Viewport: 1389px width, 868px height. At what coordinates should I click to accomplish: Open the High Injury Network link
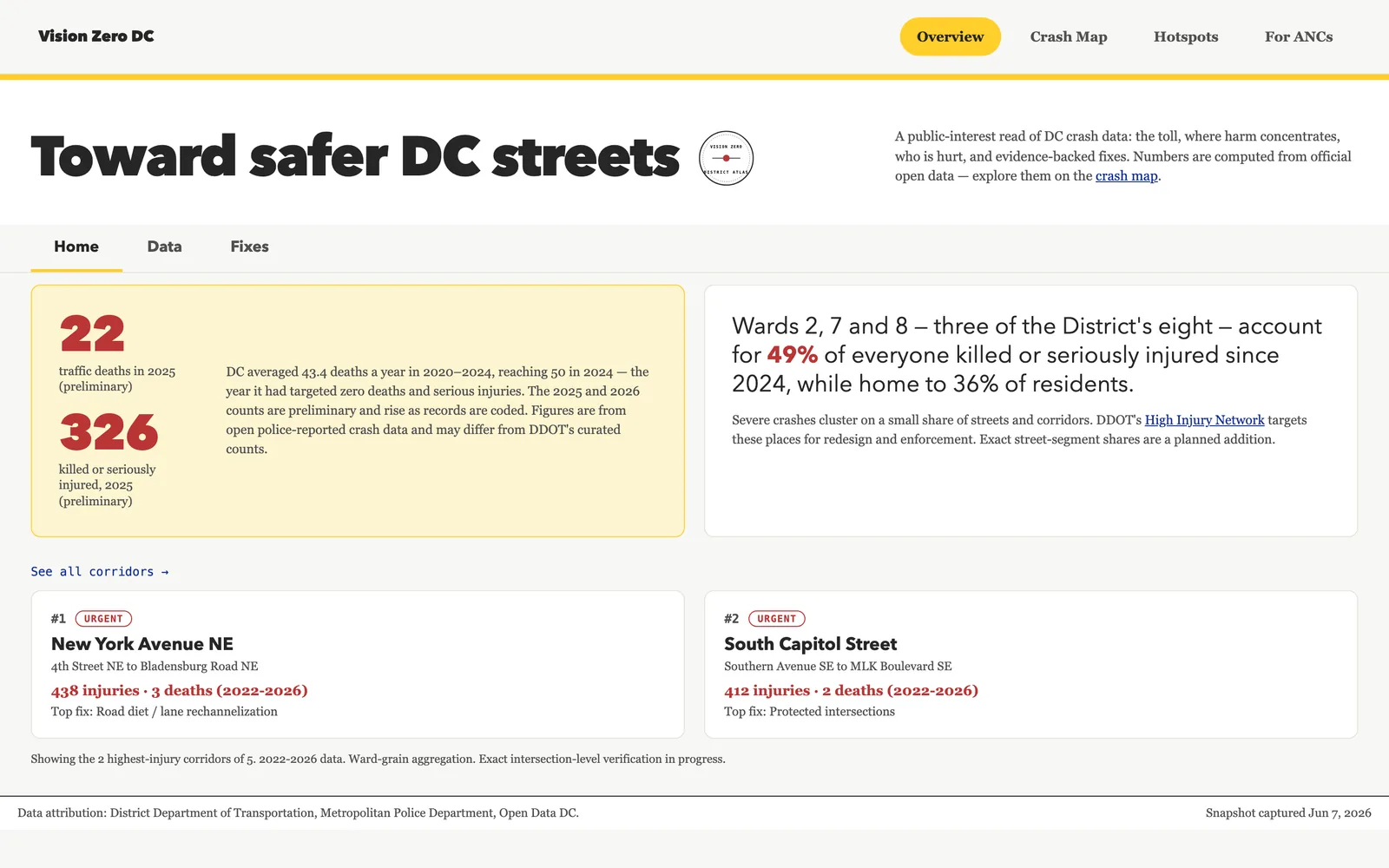[1204, 420]
